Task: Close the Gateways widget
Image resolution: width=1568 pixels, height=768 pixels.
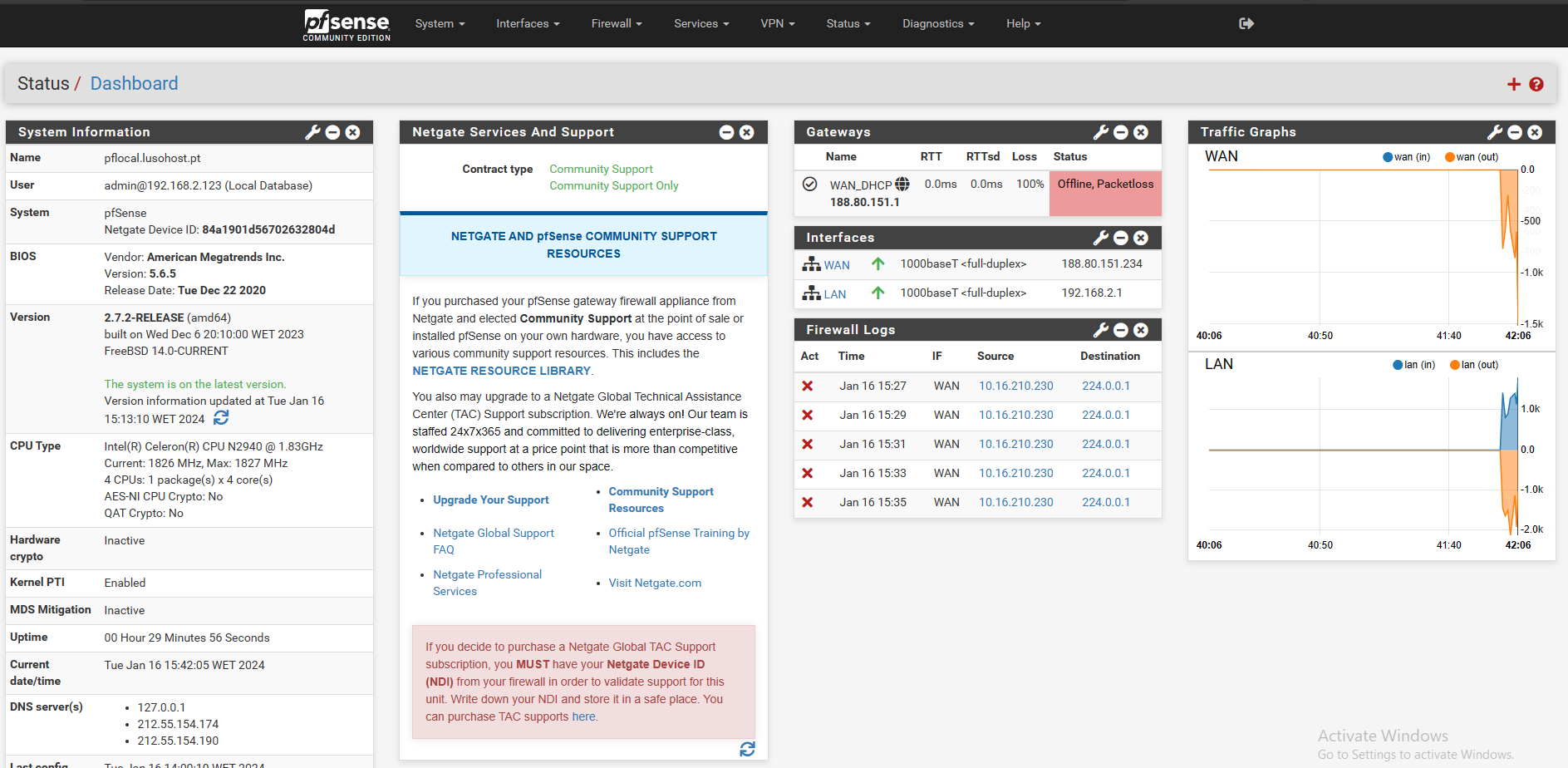Action: [x=1141, y=132]
